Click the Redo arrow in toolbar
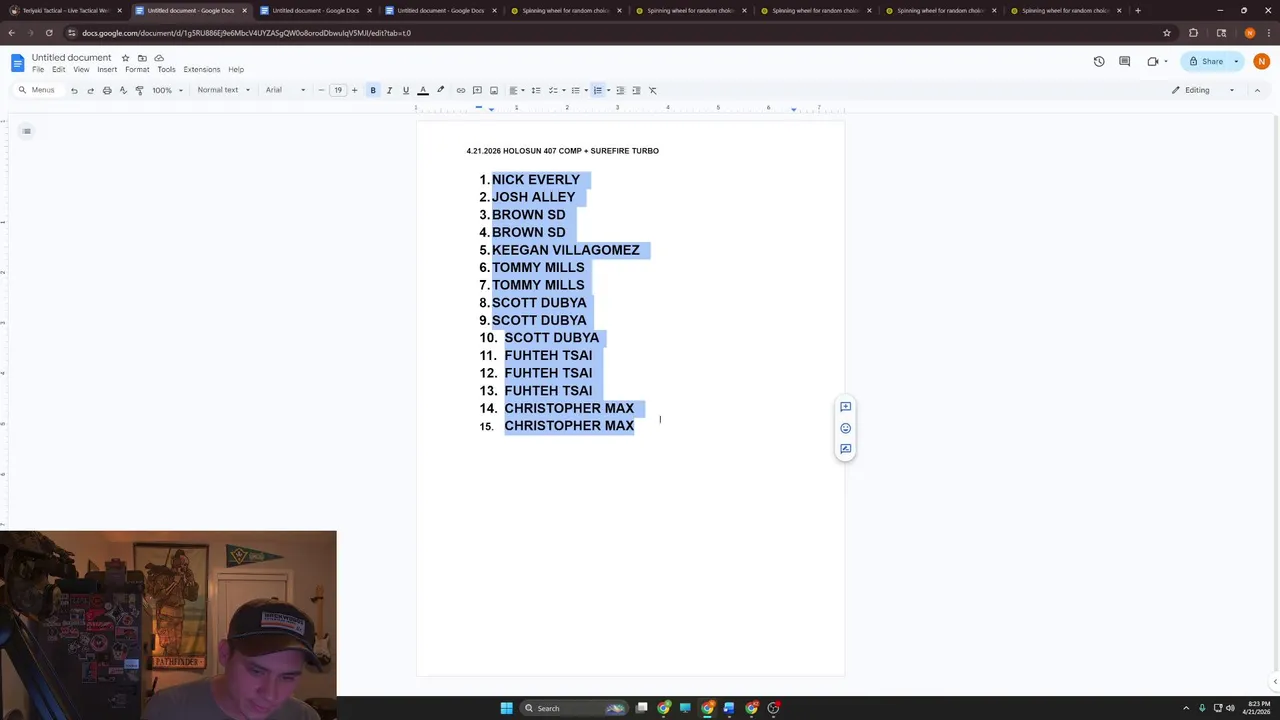This screenshot has height=720, width=1280. click(x=90, y=90)
